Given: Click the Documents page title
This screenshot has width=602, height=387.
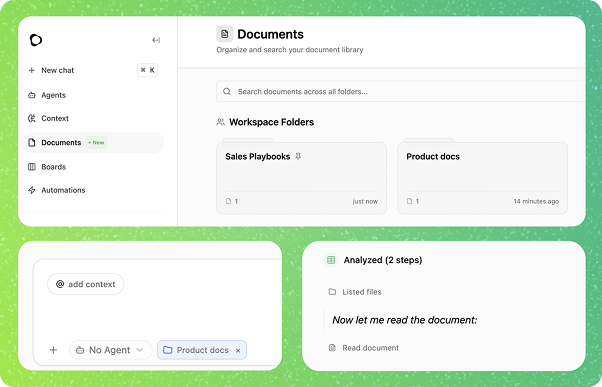Looking at the screenshot, I should coord(270,34).
